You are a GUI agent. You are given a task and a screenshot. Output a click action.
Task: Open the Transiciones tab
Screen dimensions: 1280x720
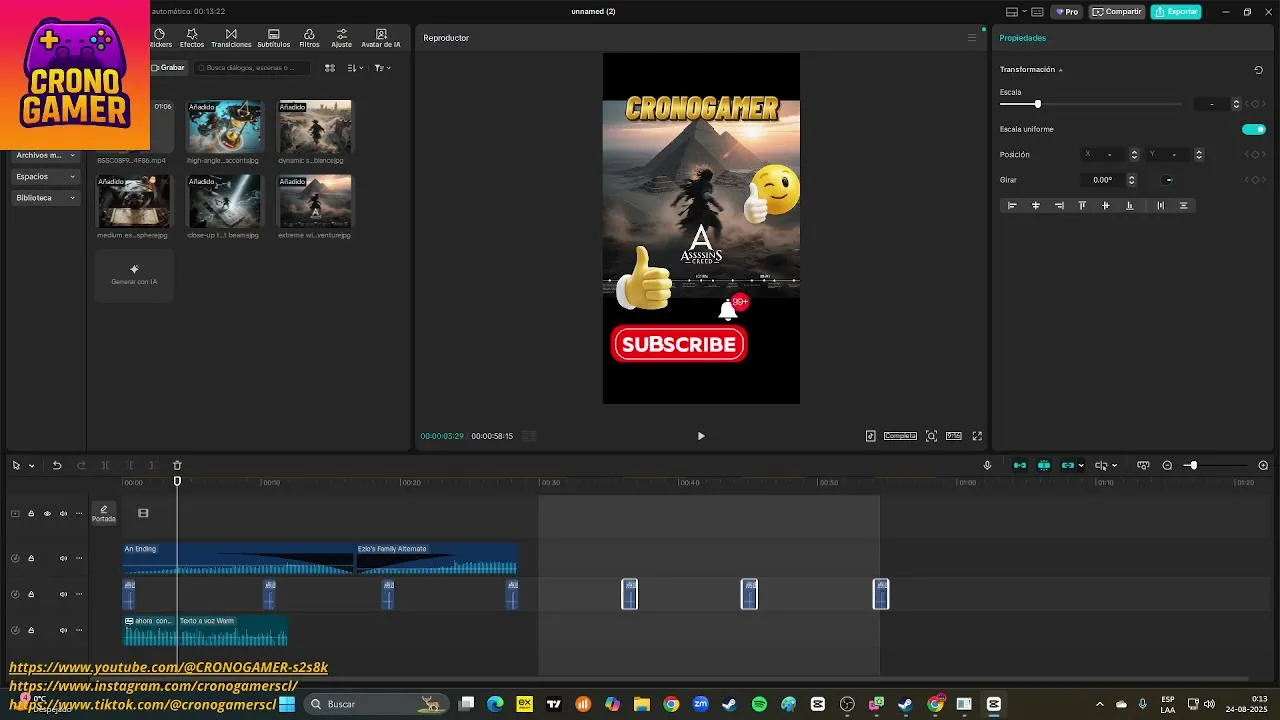pos(231,38)
